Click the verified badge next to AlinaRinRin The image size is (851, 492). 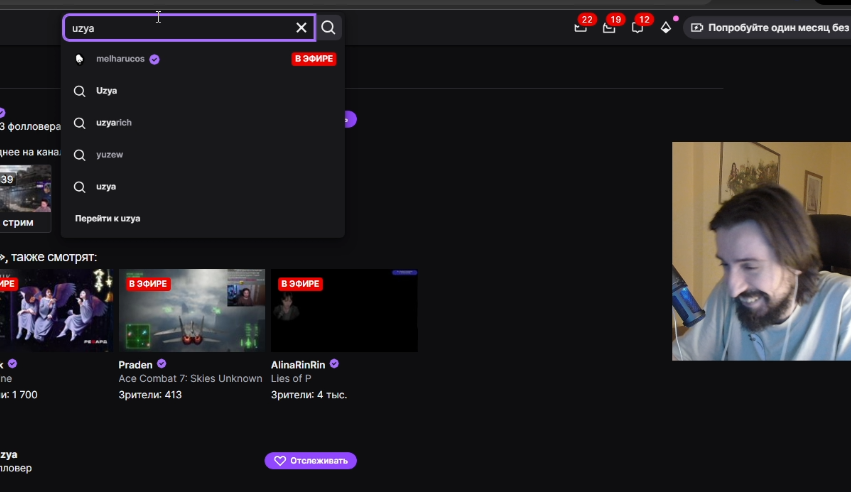(334, 364)
